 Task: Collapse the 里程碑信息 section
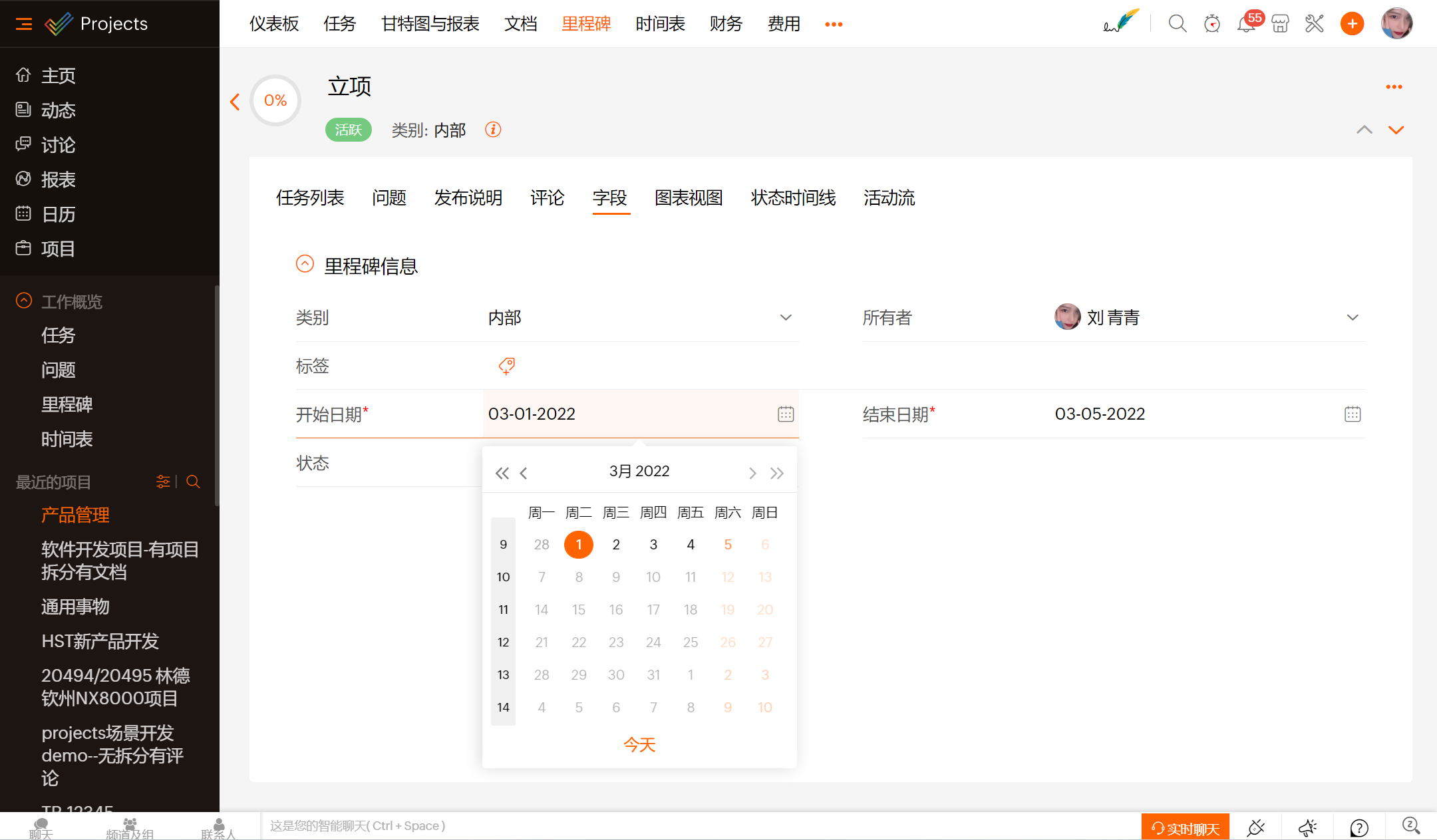pos(305,264)
